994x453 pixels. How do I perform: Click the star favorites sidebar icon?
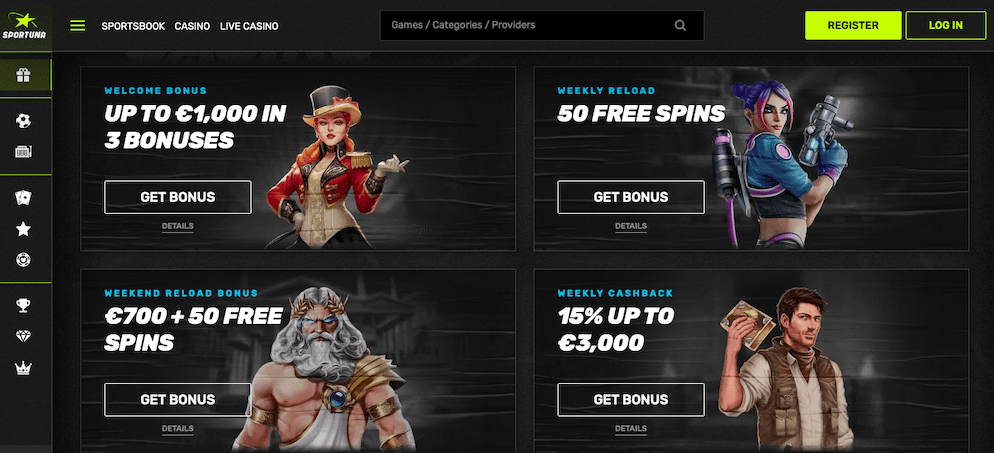point(23,229)
